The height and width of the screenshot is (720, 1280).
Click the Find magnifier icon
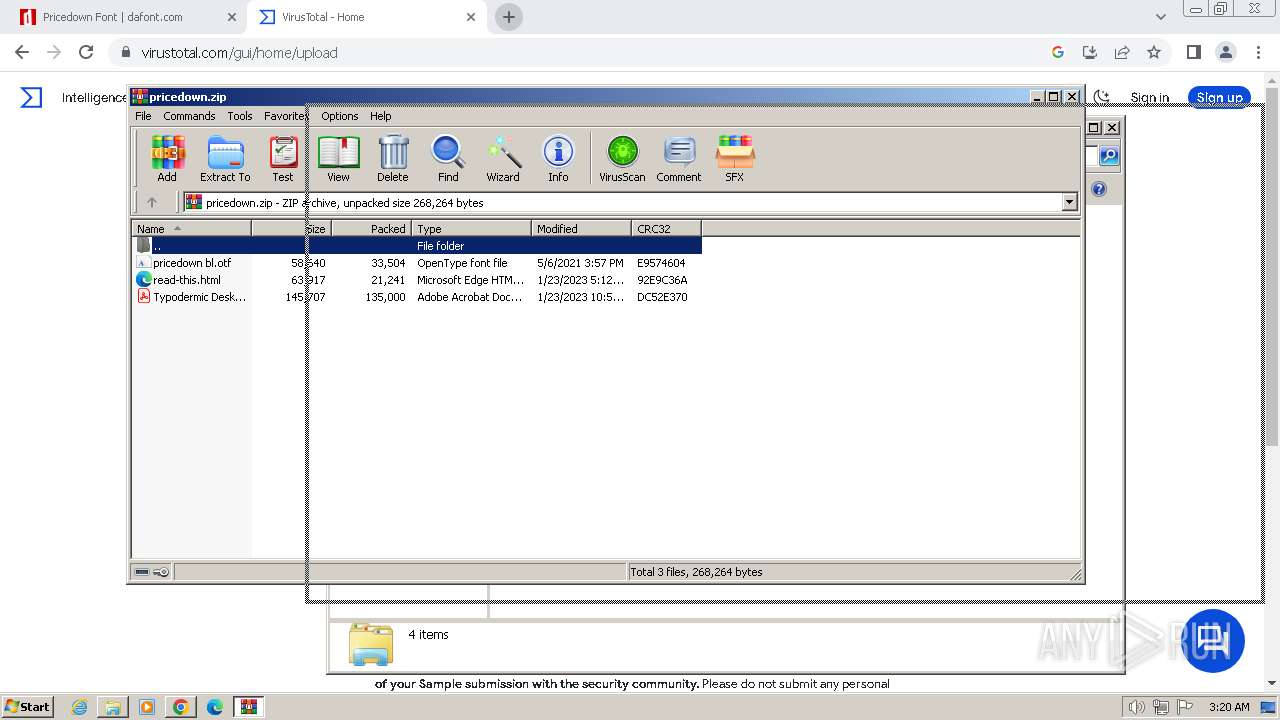(x=448, y=159)
